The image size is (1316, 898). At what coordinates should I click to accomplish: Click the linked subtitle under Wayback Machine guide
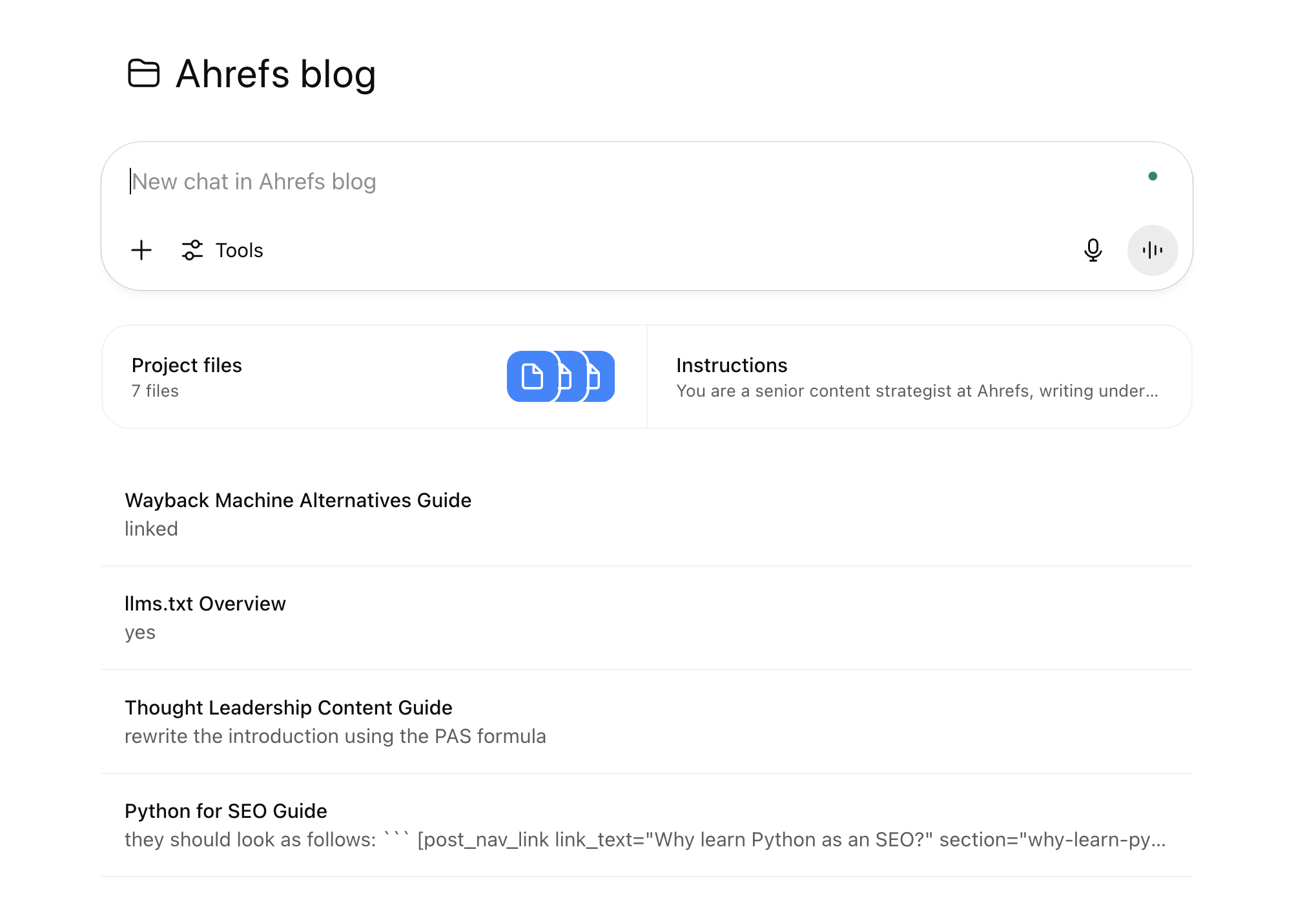[x=151, y=528]
